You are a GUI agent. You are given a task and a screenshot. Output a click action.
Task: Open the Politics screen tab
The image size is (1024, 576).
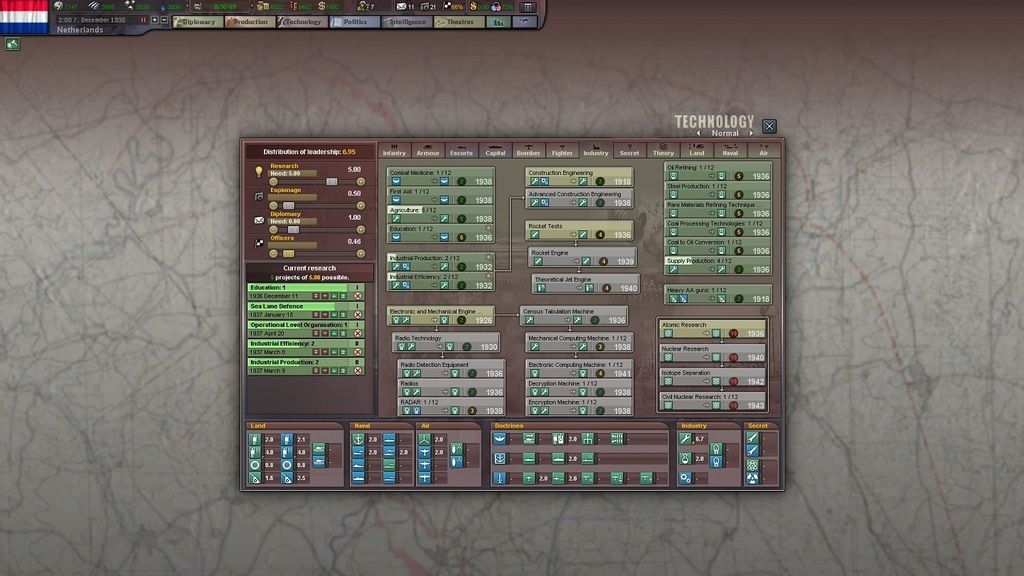coord(355,22)
